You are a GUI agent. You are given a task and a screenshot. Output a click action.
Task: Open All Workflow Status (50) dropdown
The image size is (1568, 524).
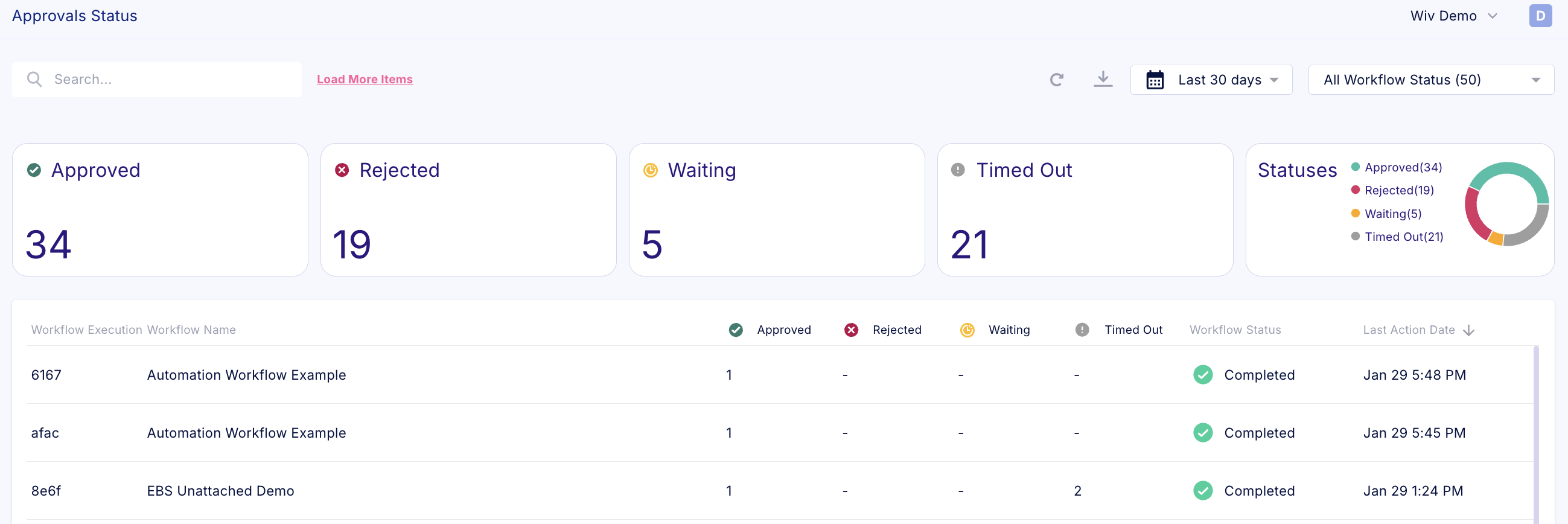tap(1430, 80)
